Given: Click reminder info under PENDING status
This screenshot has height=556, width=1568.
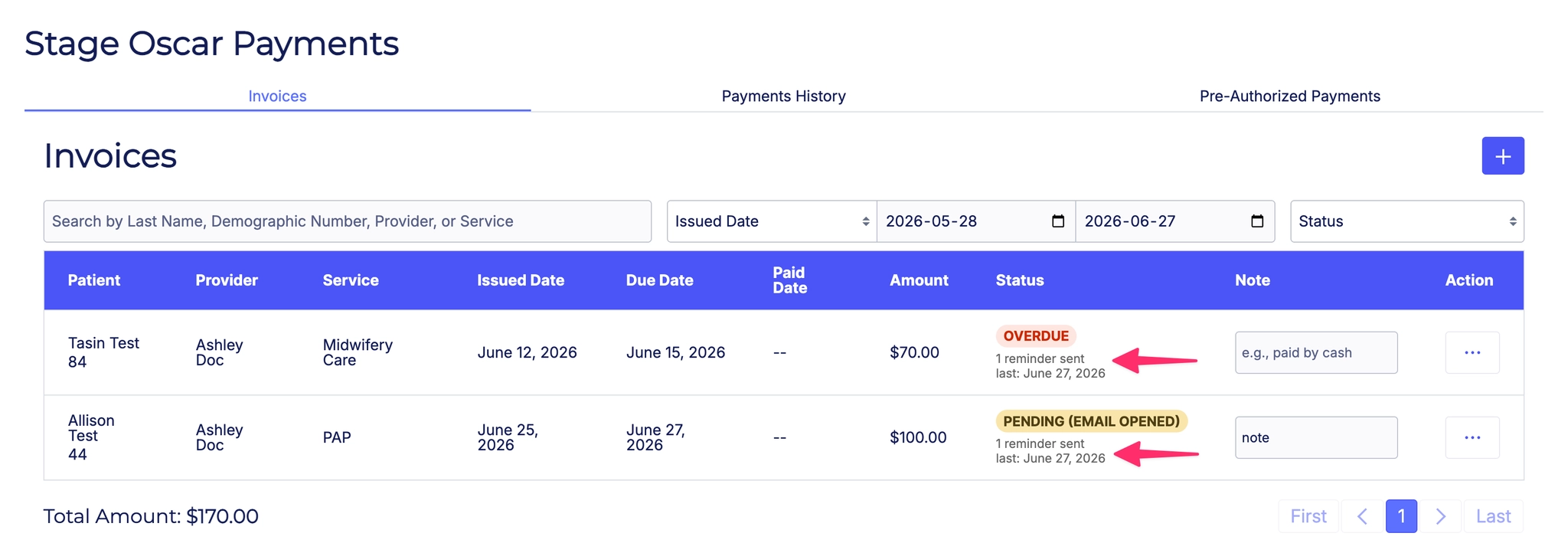Looking at the screenshot, I should click(x=1050, y=451).
